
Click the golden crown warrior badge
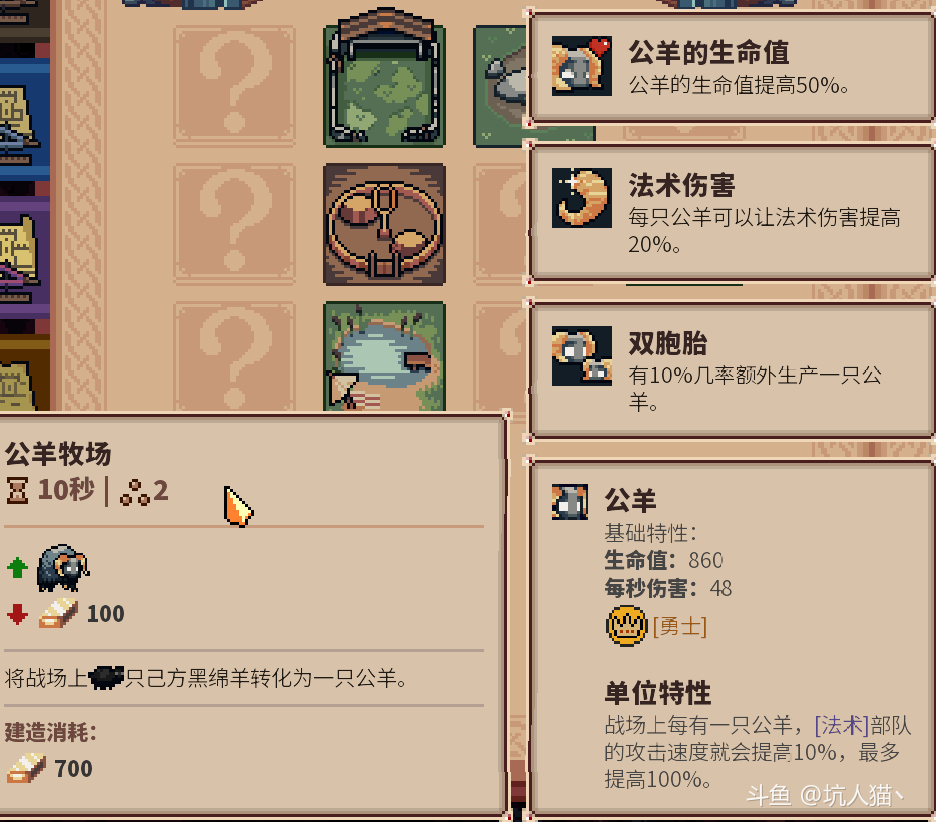(626, 626)
